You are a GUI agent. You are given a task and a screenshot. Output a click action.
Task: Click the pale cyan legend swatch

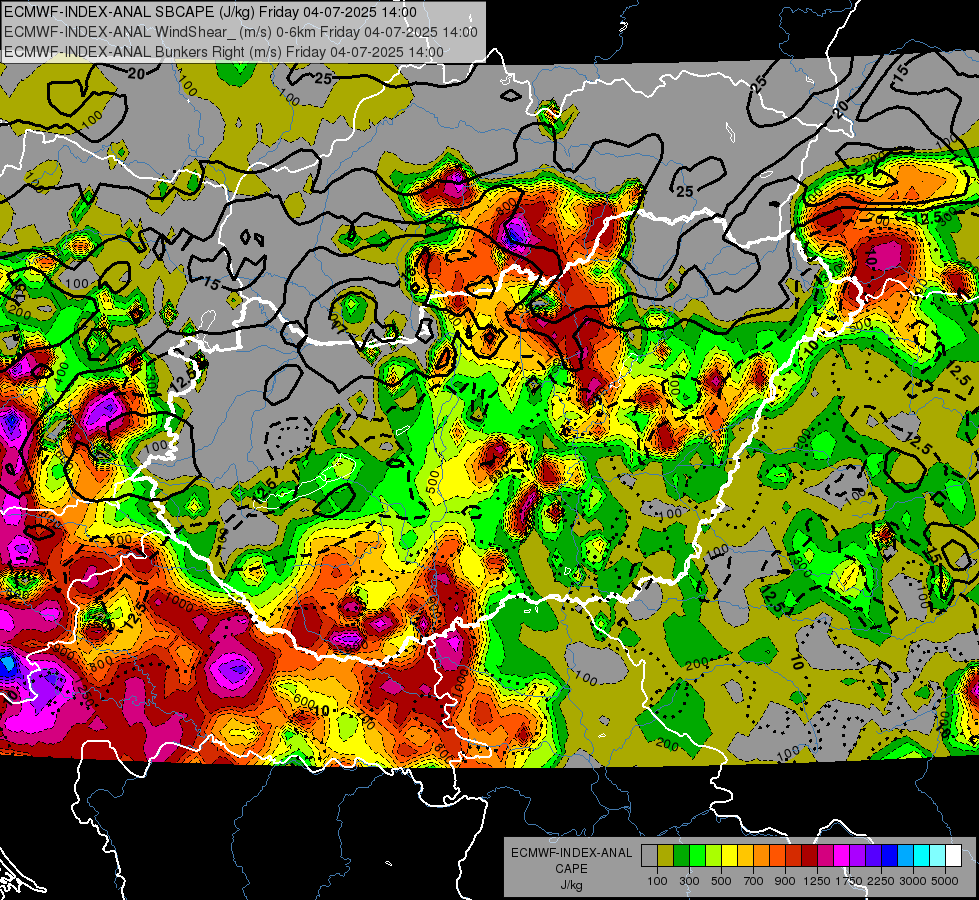pos(938,855)
